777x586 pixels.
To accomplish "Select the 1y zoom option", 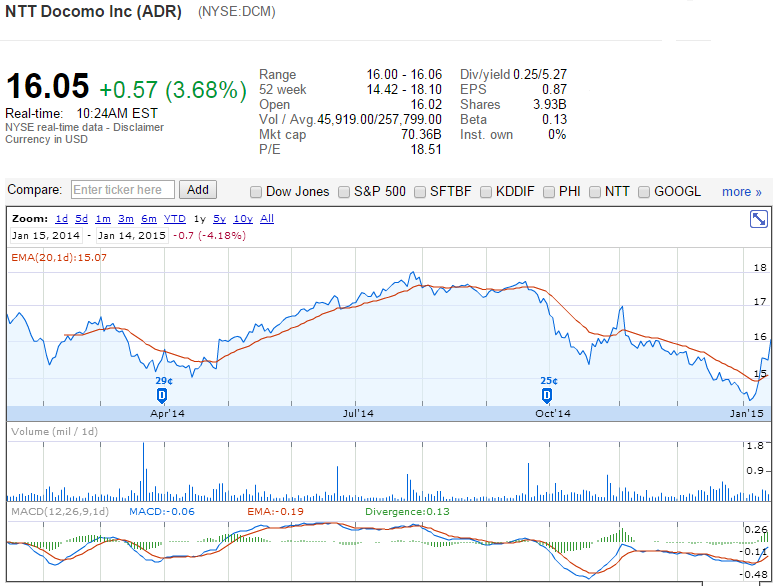I will [200, 218].
